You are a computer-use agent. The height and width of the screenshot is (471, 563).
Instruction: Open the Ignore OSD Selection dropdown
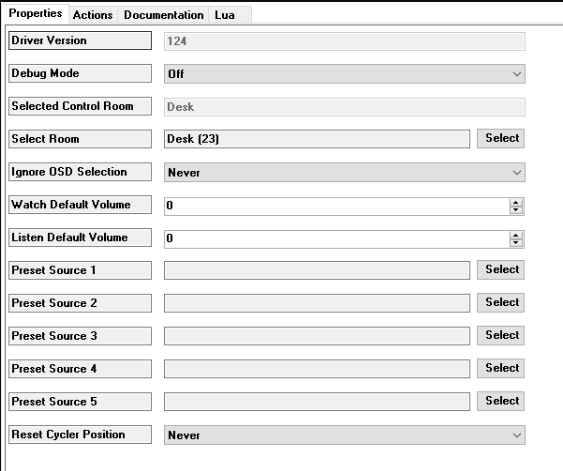tap(345, 172)
